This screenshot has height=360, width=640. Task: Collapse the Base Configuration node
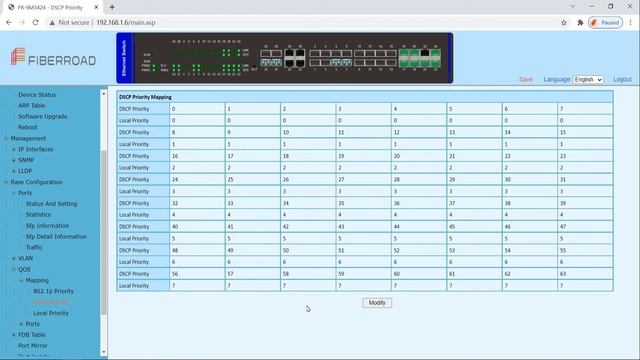pyautogui.click(x=6, y=182)
